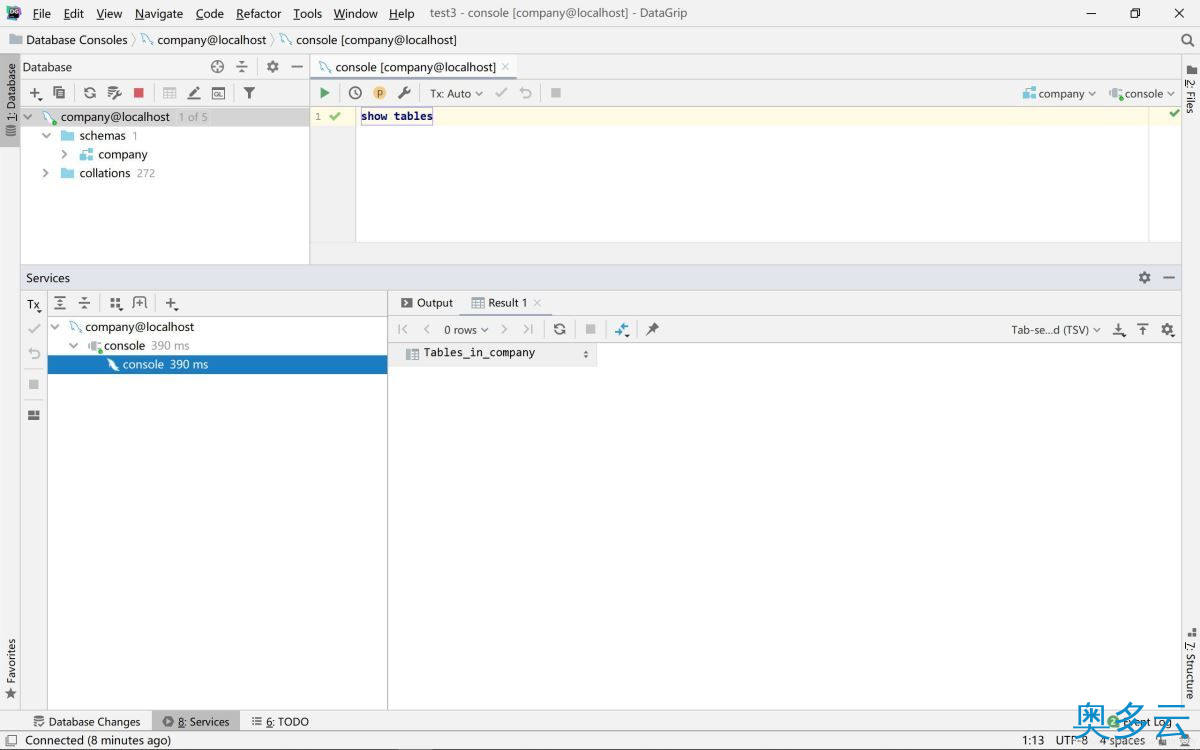Image resolution: width=1200 pixels, height=750 pixels.
Task: Open the 6: TODO tool window
Action: click(x=281, y=721)
